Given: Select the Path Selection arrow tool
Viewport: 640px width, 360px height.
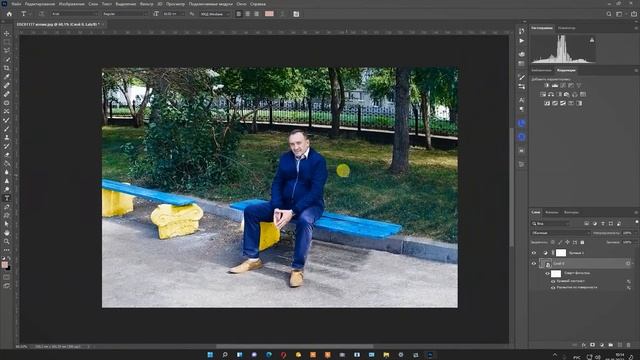Looking at the screenshot, I should (x=7, y=224).
